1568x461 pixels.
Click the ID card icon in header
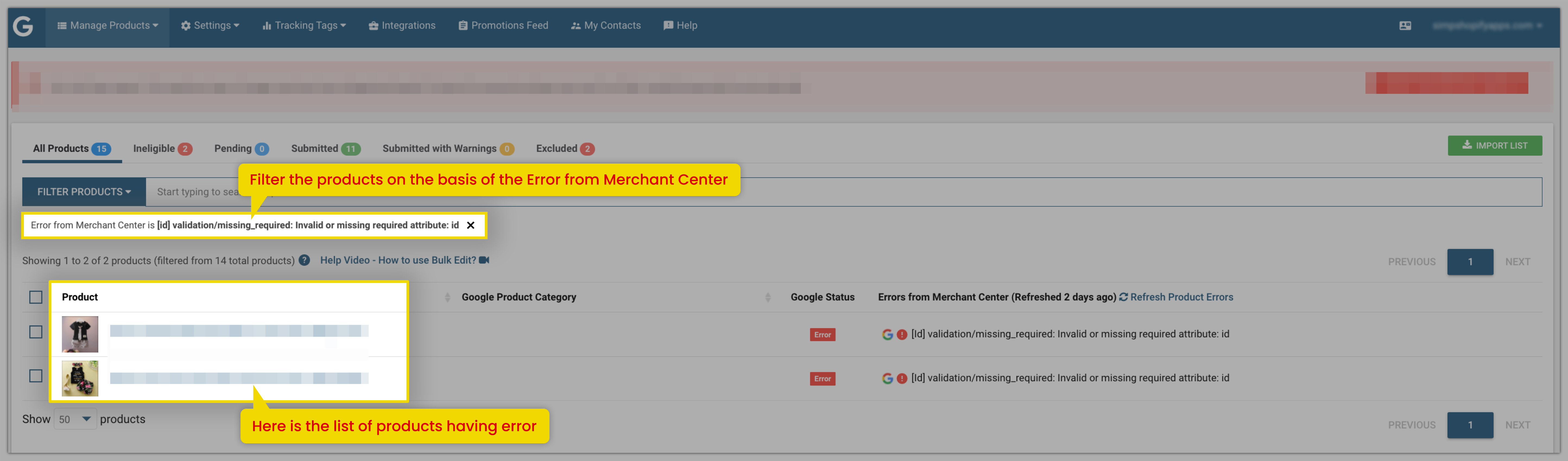point(1405,25)
